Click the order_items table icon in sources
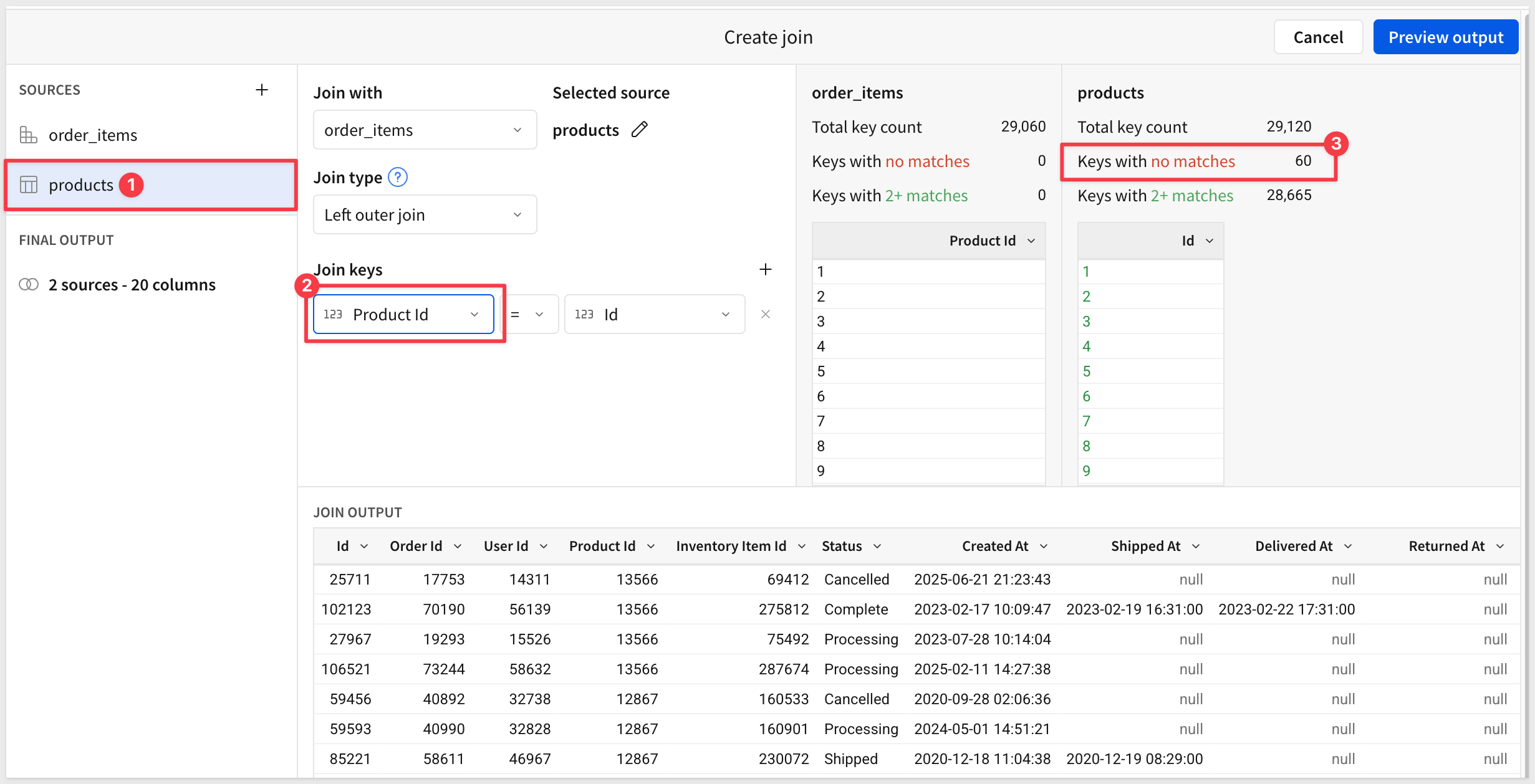This screenshot has height=784, width=1535. coord(29,135)
